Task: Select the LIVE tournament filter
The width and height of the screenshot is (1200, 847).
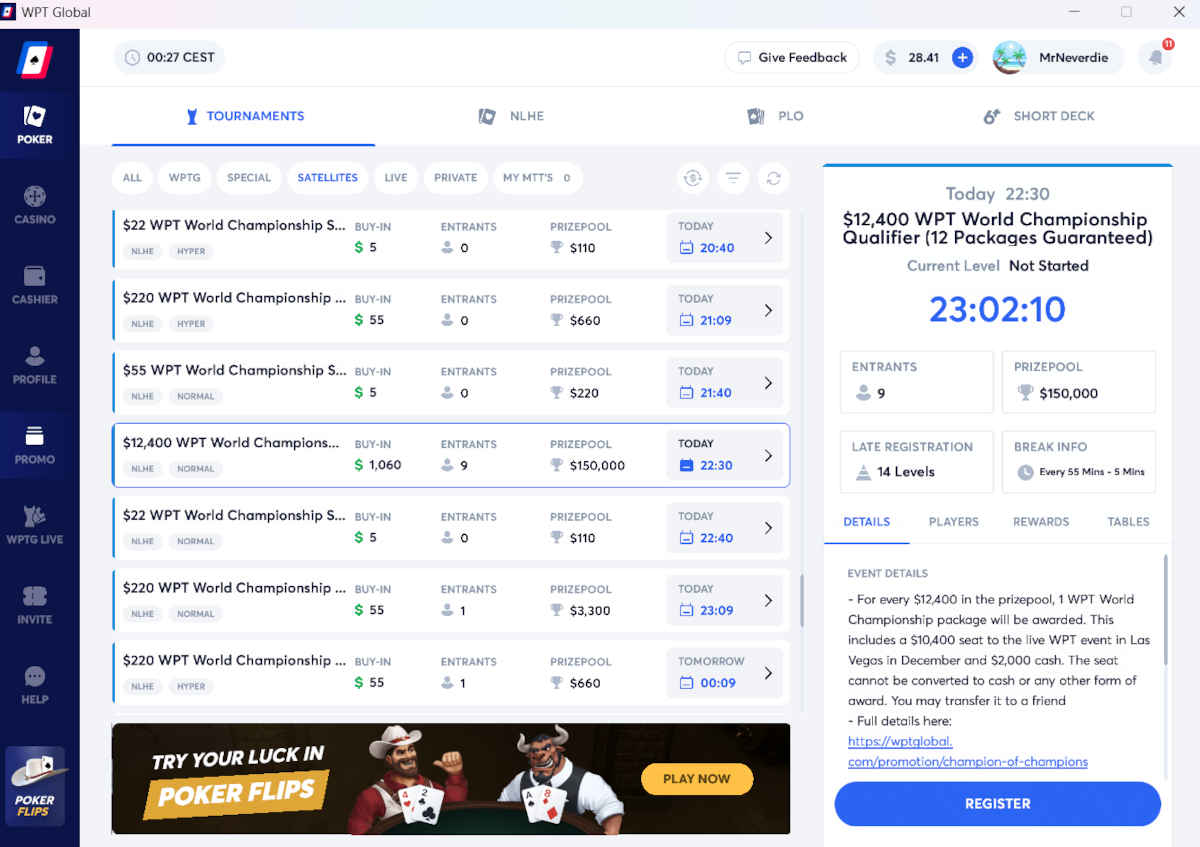Action: click(x=396, y=178)
